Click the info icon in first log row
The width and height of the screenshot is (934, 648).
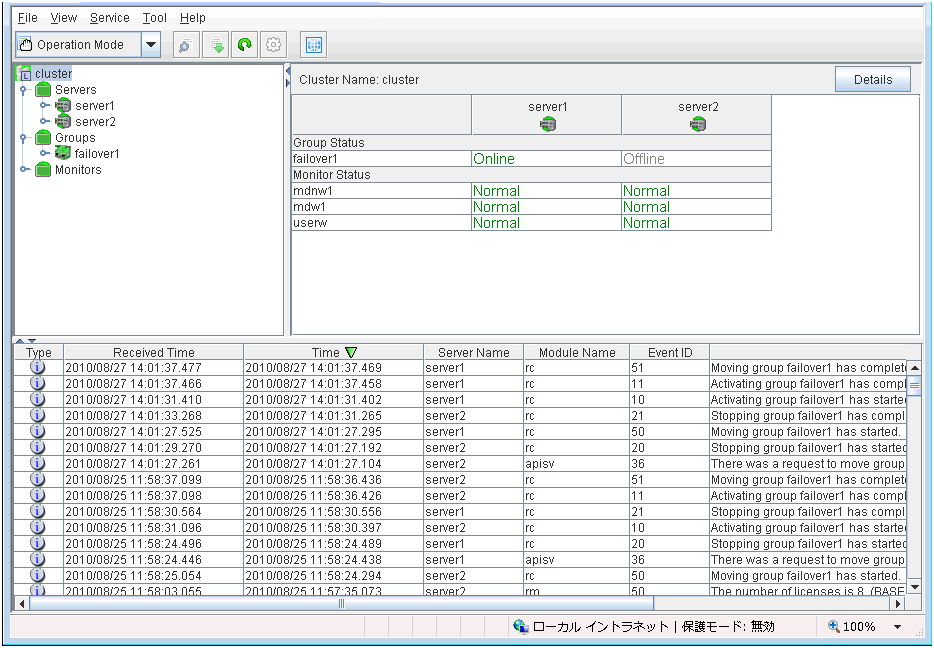[38, 368]
